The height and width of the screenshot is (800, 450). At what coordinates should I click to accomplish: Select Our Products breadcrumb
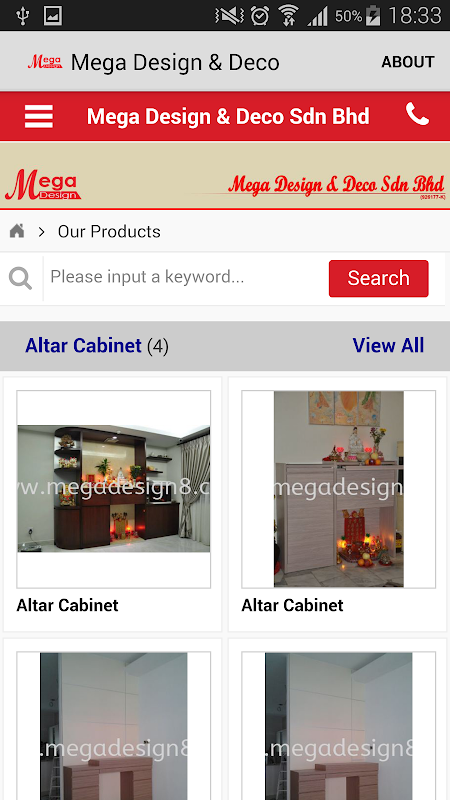[x=109, y=231]
